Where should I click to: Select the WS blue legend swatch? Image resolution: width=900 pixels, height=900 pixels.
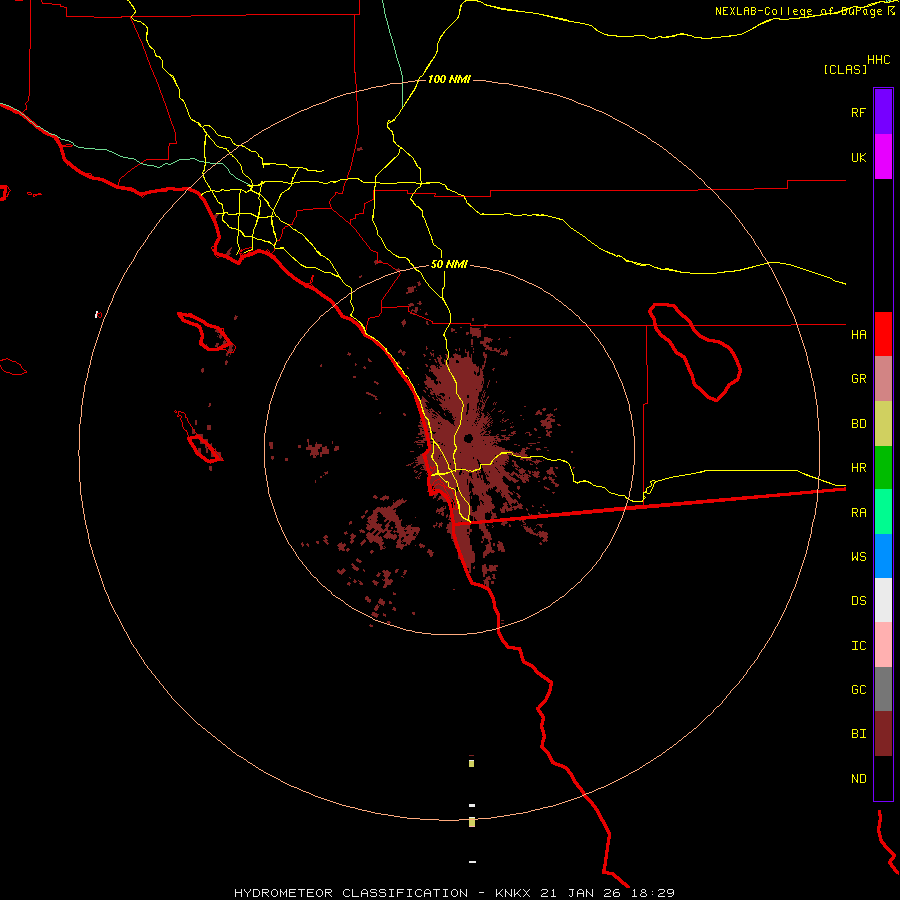883,556
